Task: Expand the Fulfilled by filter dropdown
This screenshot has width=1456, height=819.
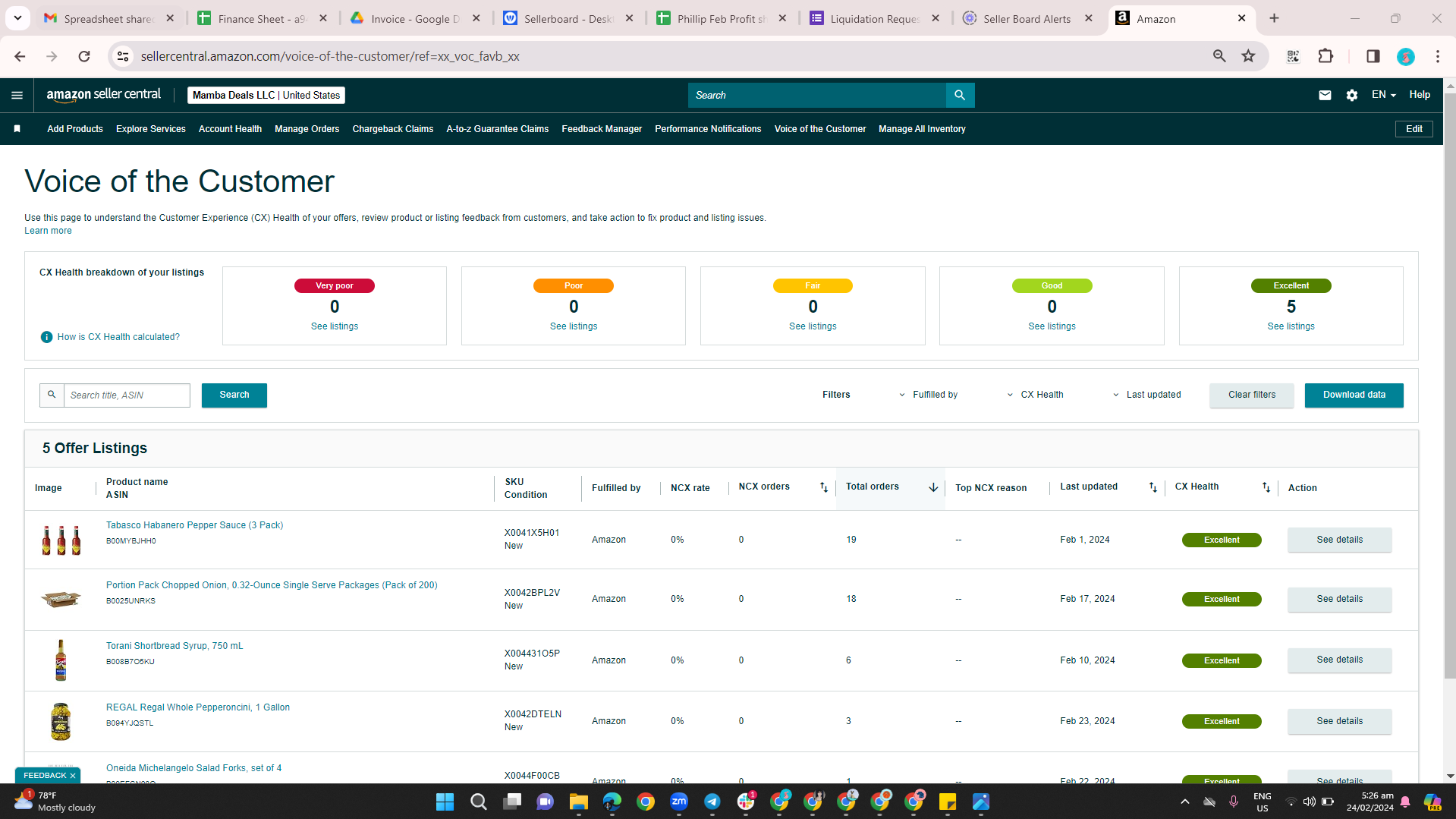Action: (929, 395)
